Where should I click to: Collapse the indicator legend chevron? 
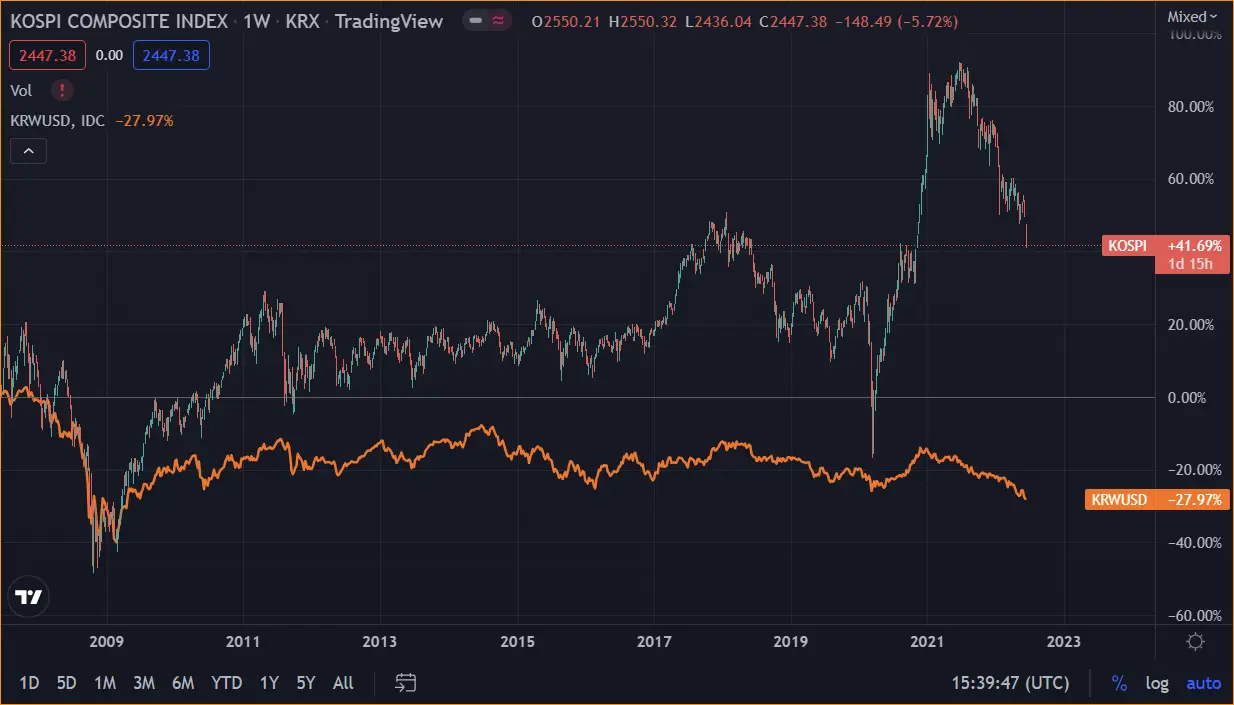coord(28,151)
